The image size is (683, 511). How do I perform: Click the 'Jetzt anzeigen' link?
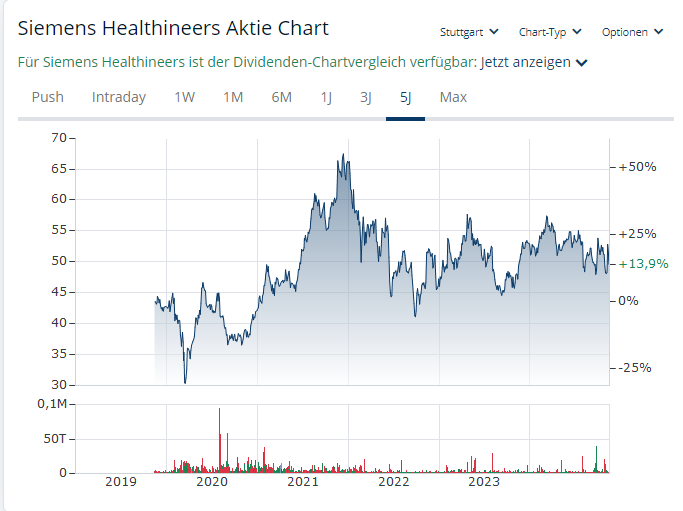click(525, 62)
